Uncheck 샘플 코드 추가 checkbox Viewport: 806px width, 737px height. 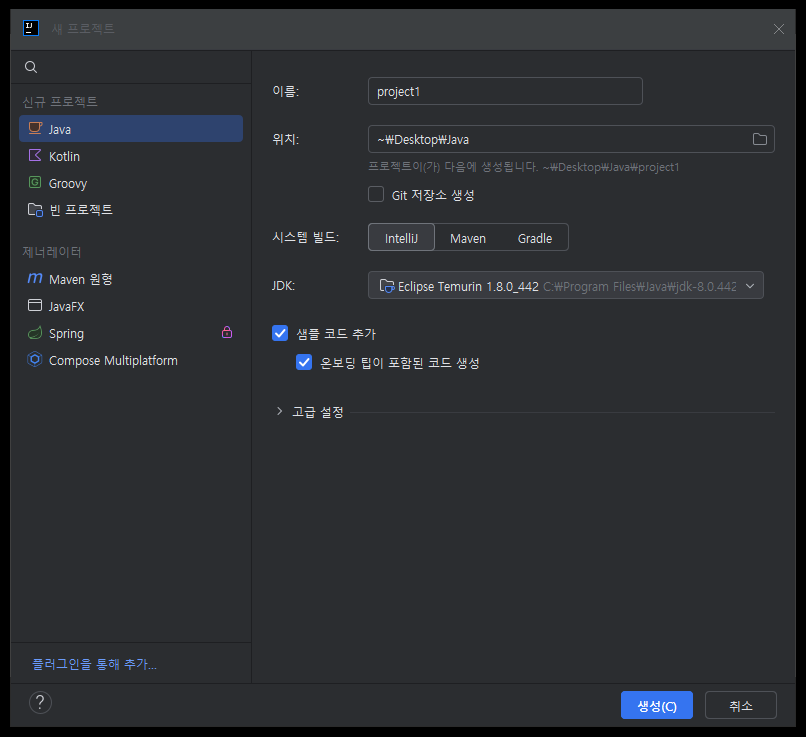[280, 333]
